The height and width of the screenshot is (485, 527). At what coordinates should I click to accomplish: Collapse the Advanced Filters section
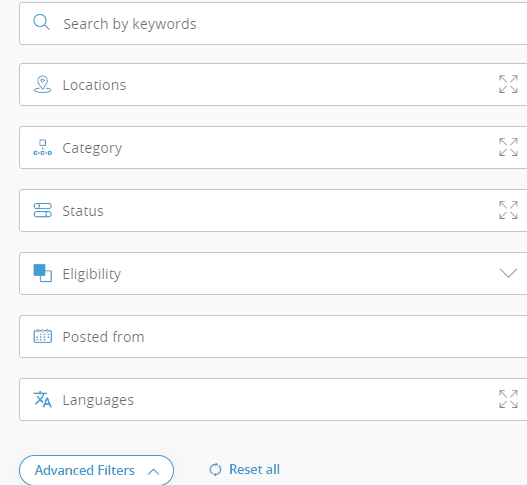pyautogui.click(x=96, y=470)
